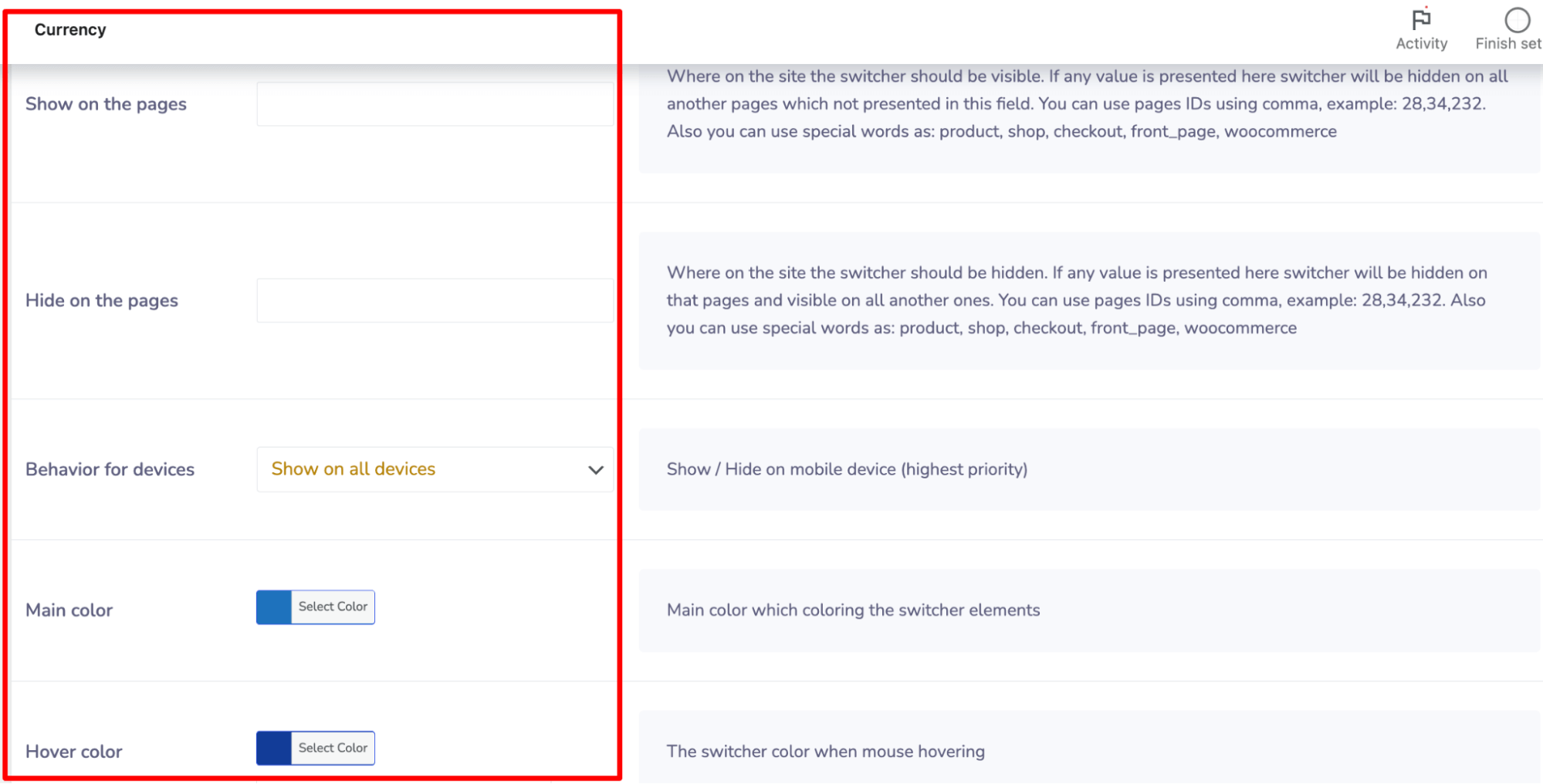Click the Hide on pages help description
Image resolution: width=1543 pixels, height=784 pixels.
1077,300
